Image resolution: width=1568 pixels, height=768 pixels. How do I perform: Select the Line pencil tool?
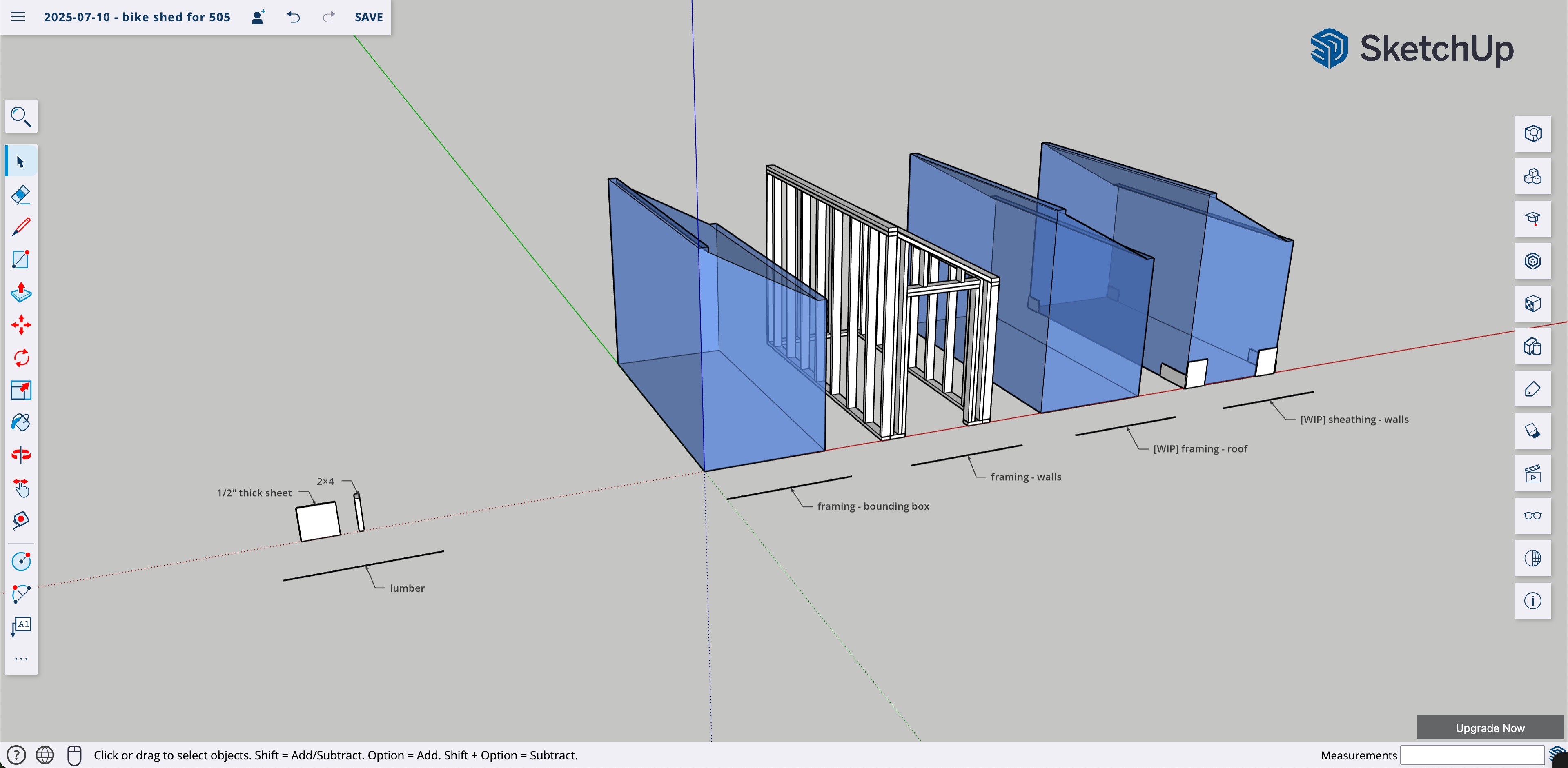tap(21, 227)
